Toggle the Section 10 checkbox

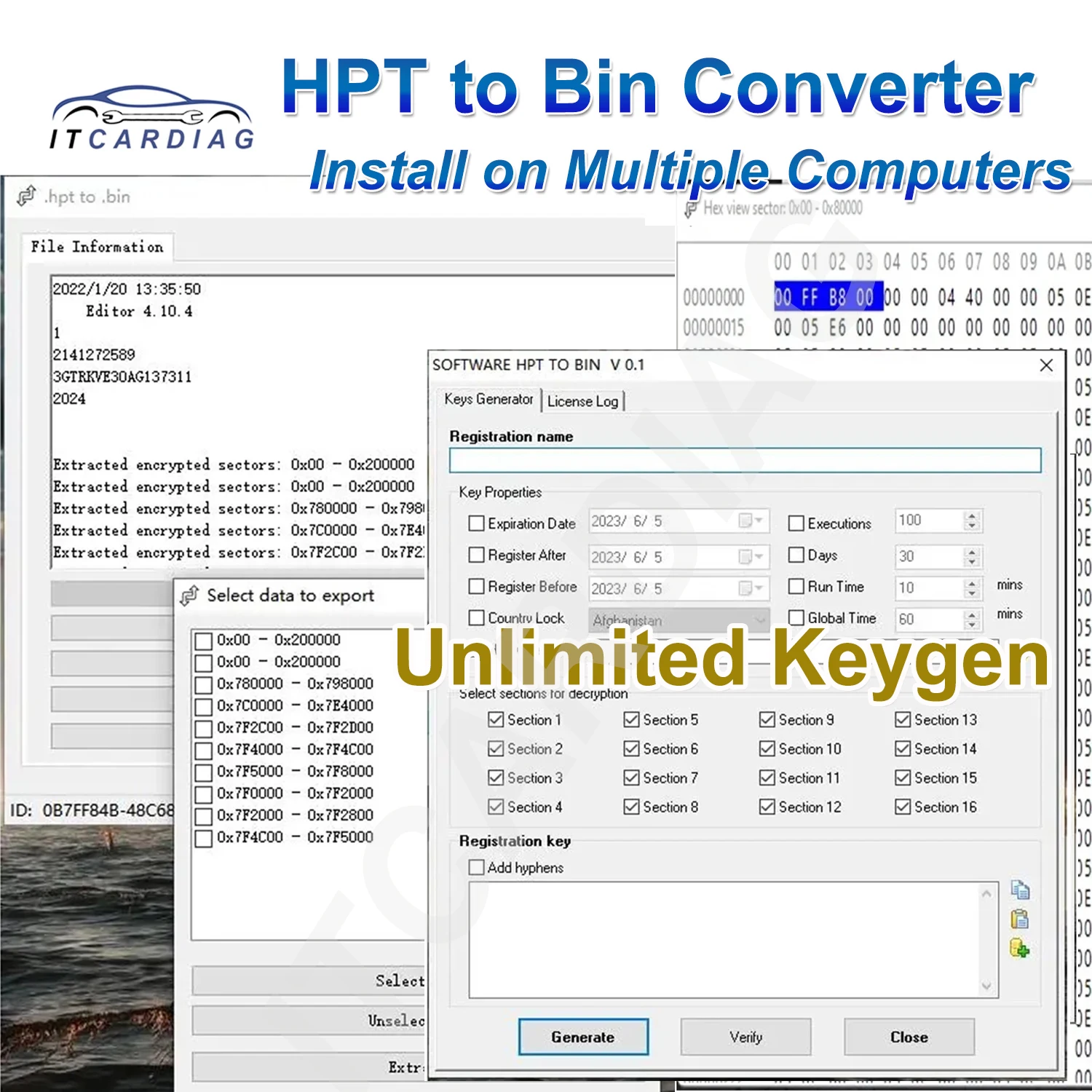click(767, 748)
